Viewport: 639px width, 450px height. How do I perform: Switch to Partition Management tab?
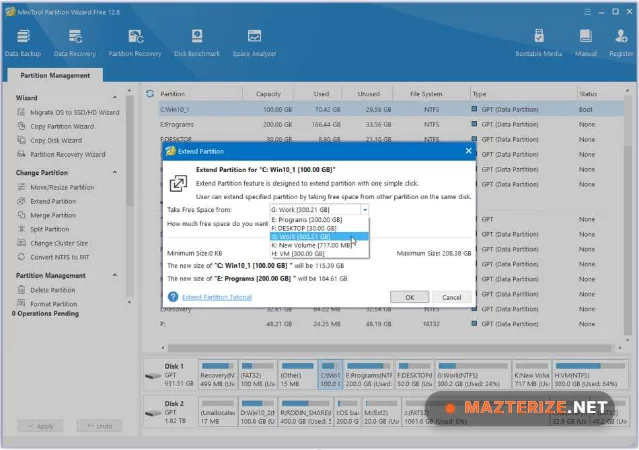(55, 75)
